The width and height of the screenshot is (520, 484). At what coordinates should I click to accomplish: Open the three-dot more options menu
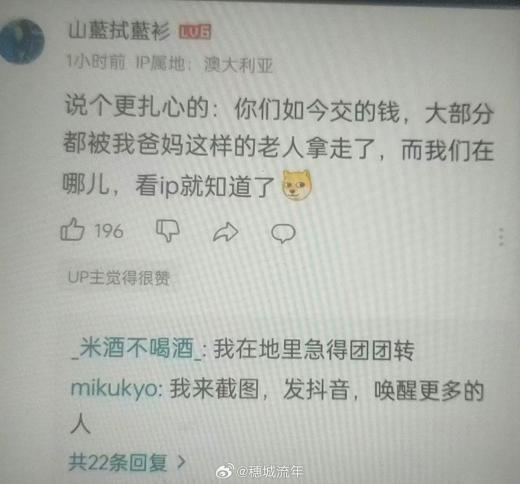(501, 237)
